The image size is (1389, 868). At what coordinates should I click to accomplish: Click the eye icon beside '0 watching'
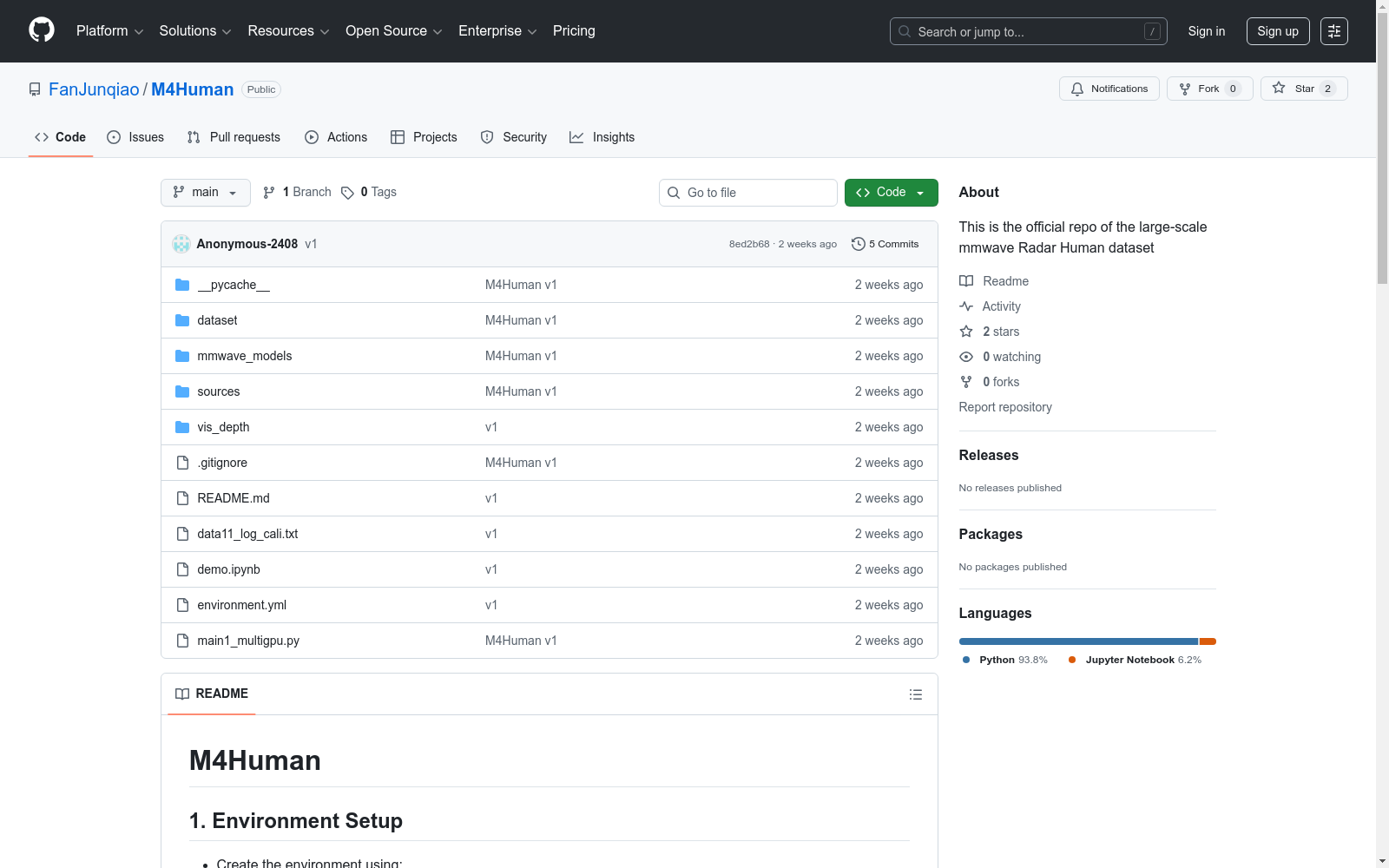pos(966,357)
